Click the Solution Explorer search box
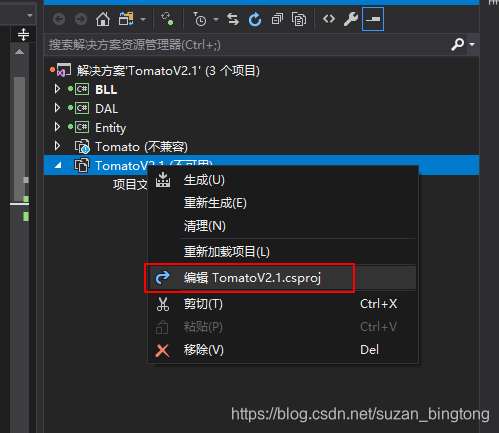 coord(247,45)
